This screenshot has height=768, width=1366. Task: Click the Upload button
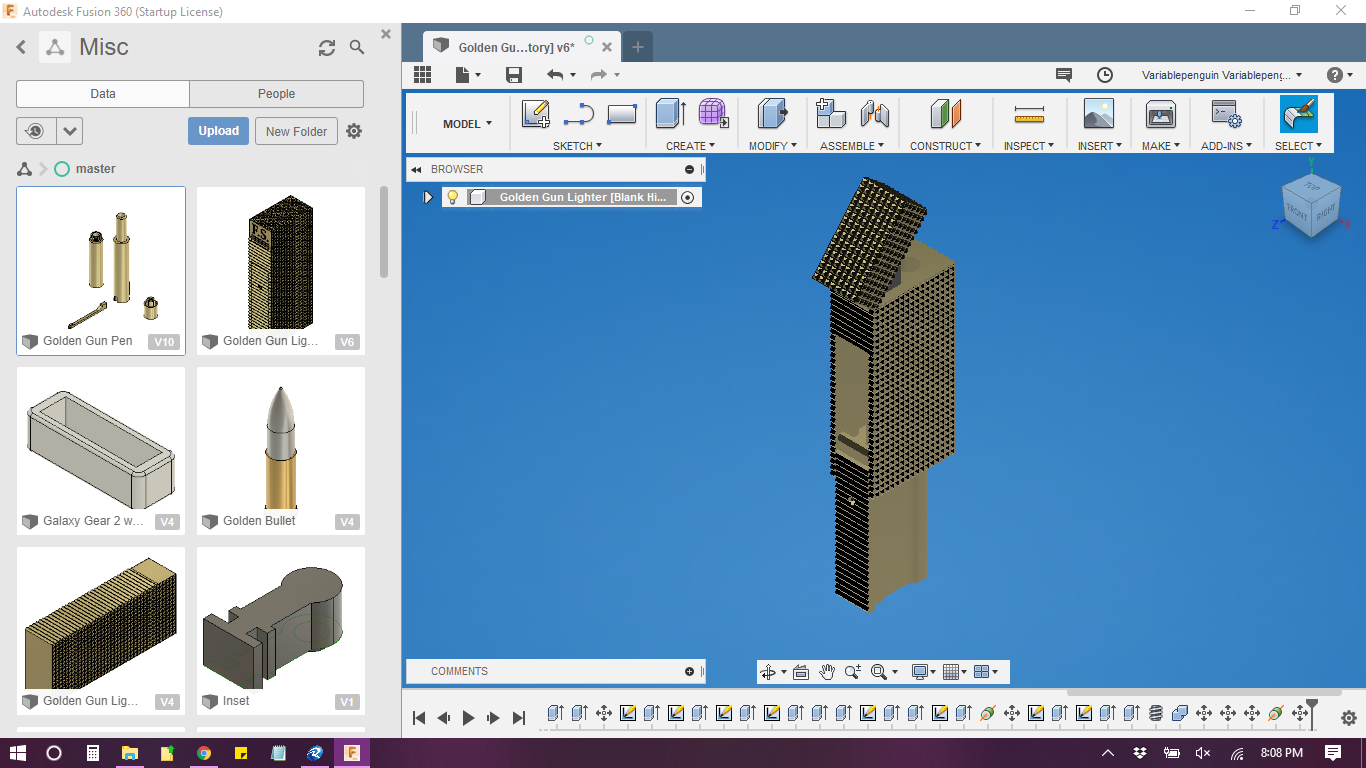tap(218, 131)
